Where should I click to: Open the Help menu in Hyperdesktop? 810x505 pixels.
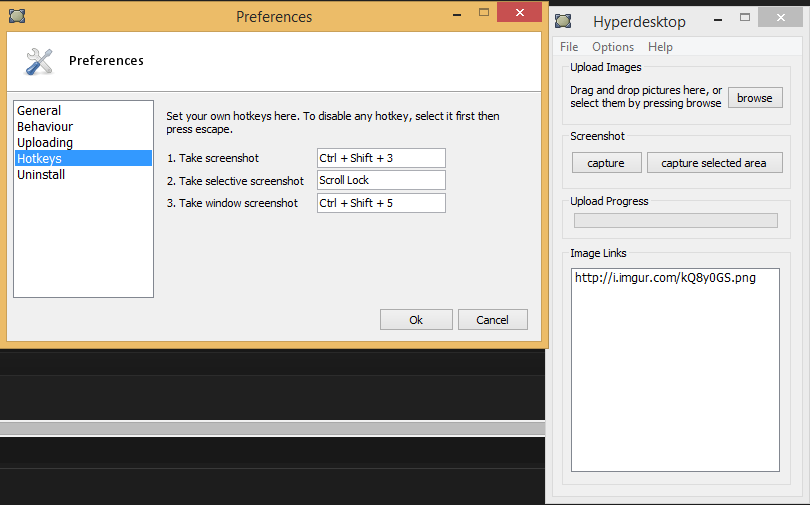click(660, 47)
